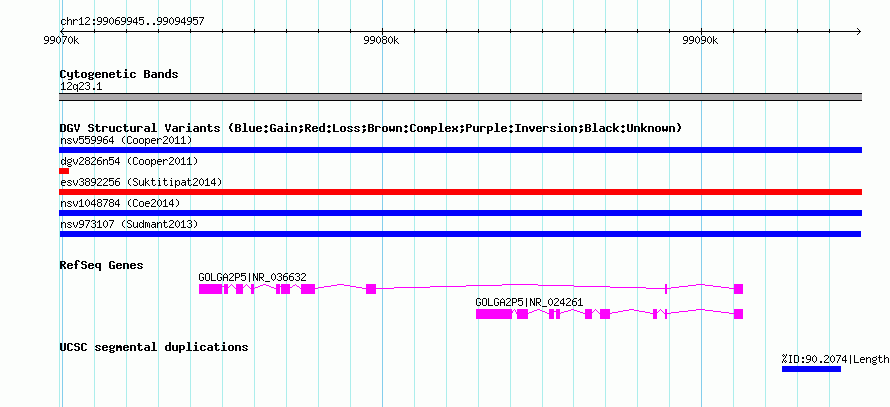890x407 pixels.
Task: Select the nsv1048784 (Coe2014) blue bar
Action: pos(460,213)
